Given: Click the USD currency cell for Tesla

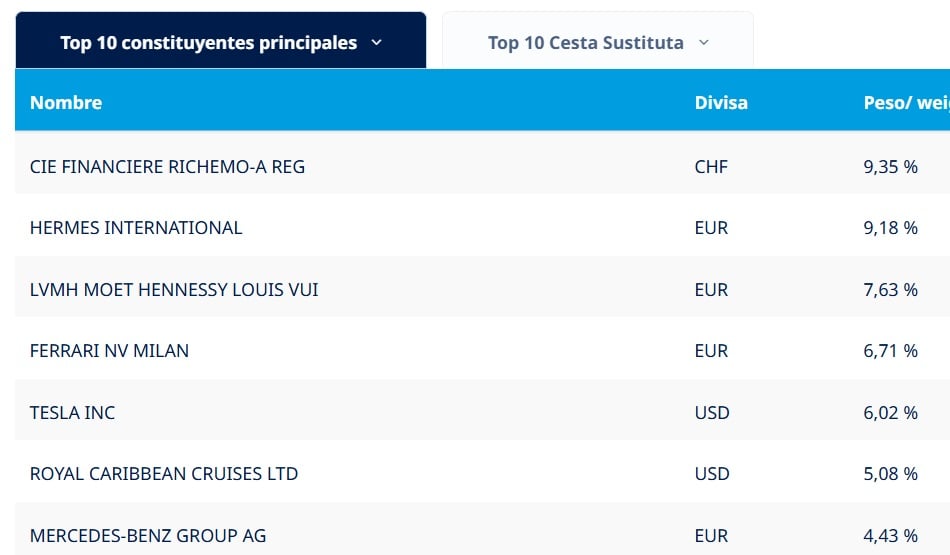Looking at the screenshot, I should pyautogui.click(x=712, y=412).
